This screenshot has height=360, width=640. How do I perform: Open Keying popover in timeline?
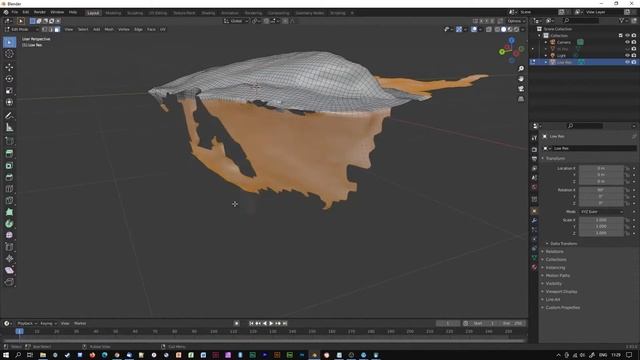pyautogui.click(x=48, y=323)
